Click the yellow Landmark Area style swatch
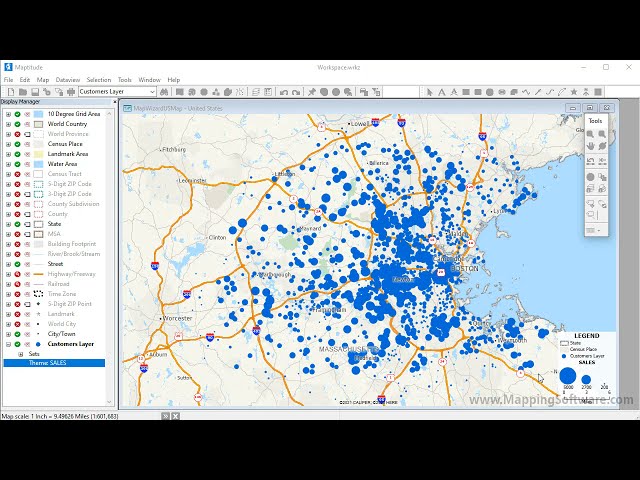 pos(38,154)
